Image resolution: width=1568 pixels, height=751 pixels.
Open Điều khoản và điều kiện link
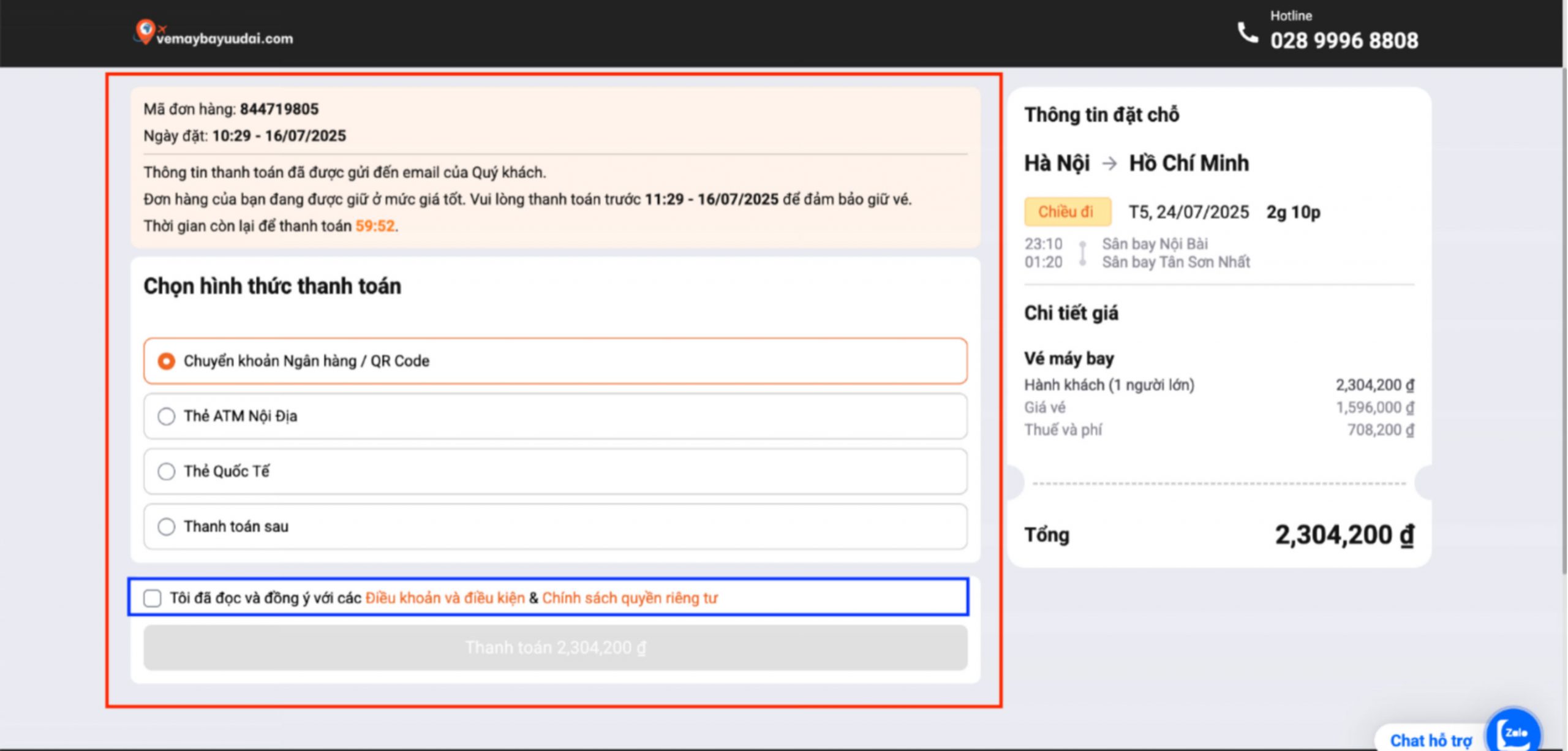pyautogui.click(x=445, y=598)
